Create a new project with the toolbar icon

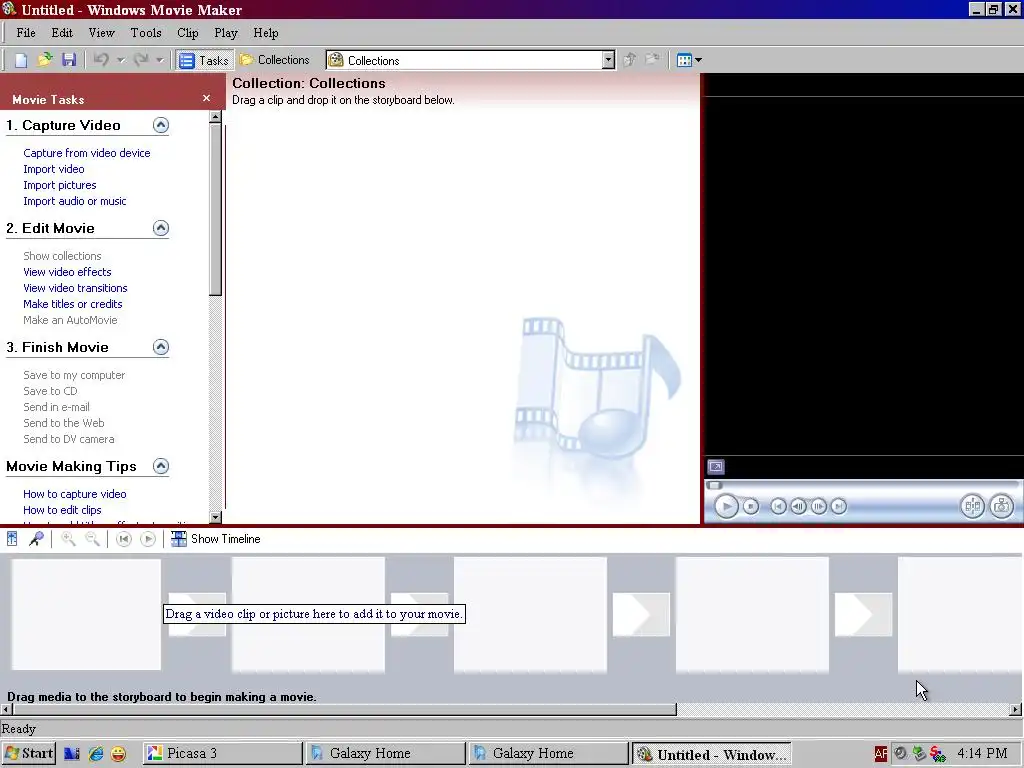(21, 60)
